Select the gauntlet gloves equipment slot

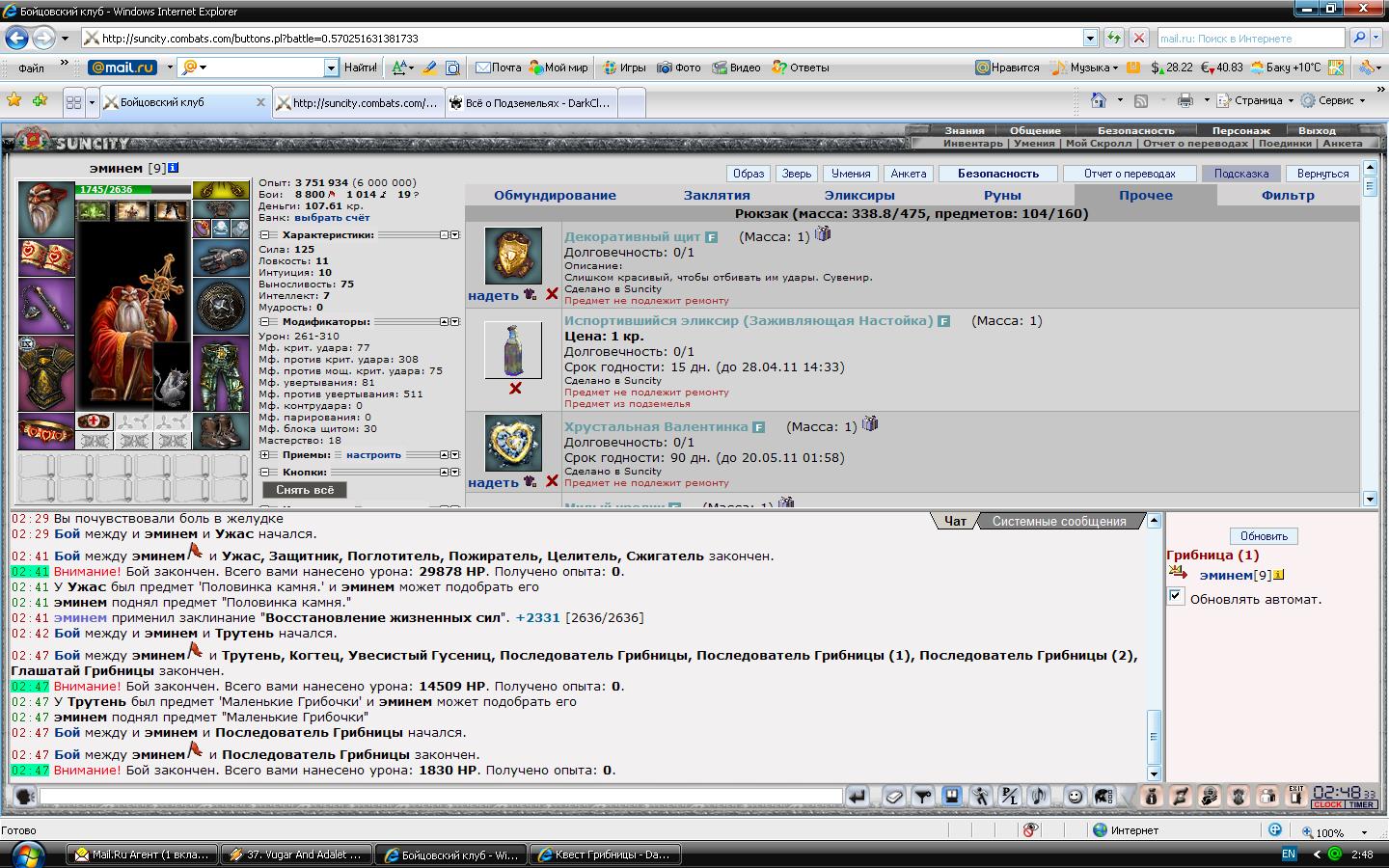coord(221,258)
